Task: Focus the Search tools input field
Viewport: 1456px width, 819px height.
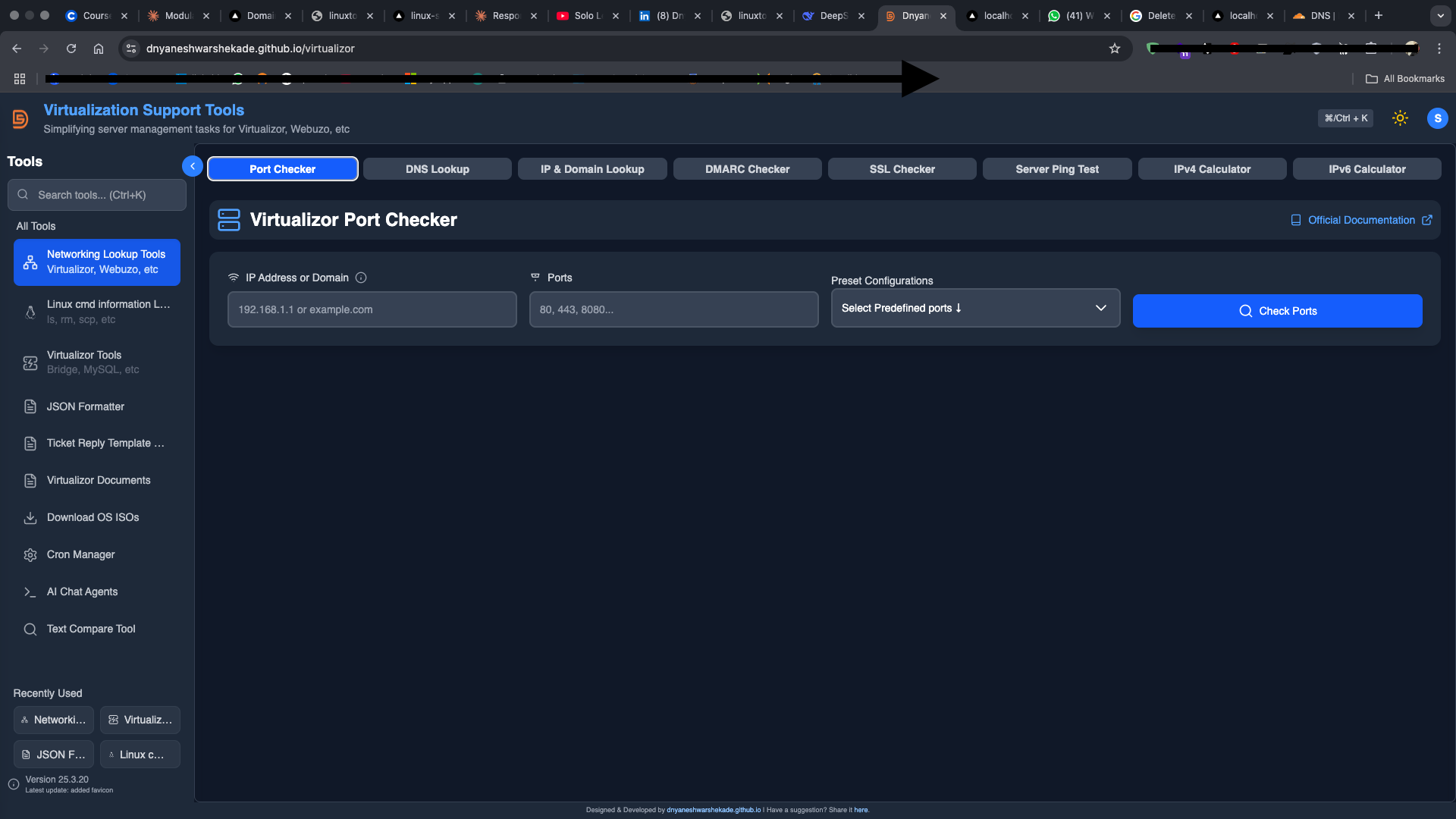Action: click(97, 195)
